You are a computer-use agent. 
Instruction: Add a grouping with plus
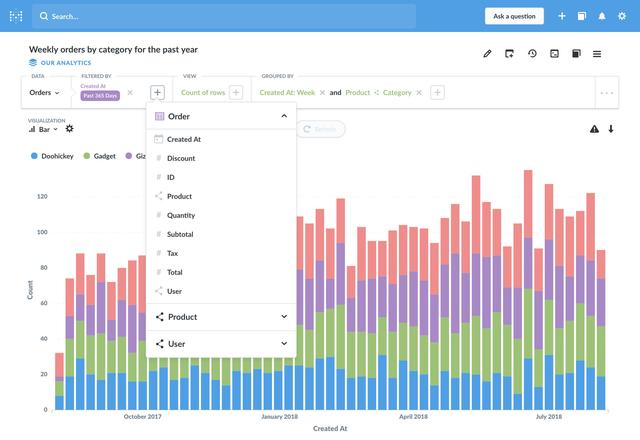tap(437, 93)
